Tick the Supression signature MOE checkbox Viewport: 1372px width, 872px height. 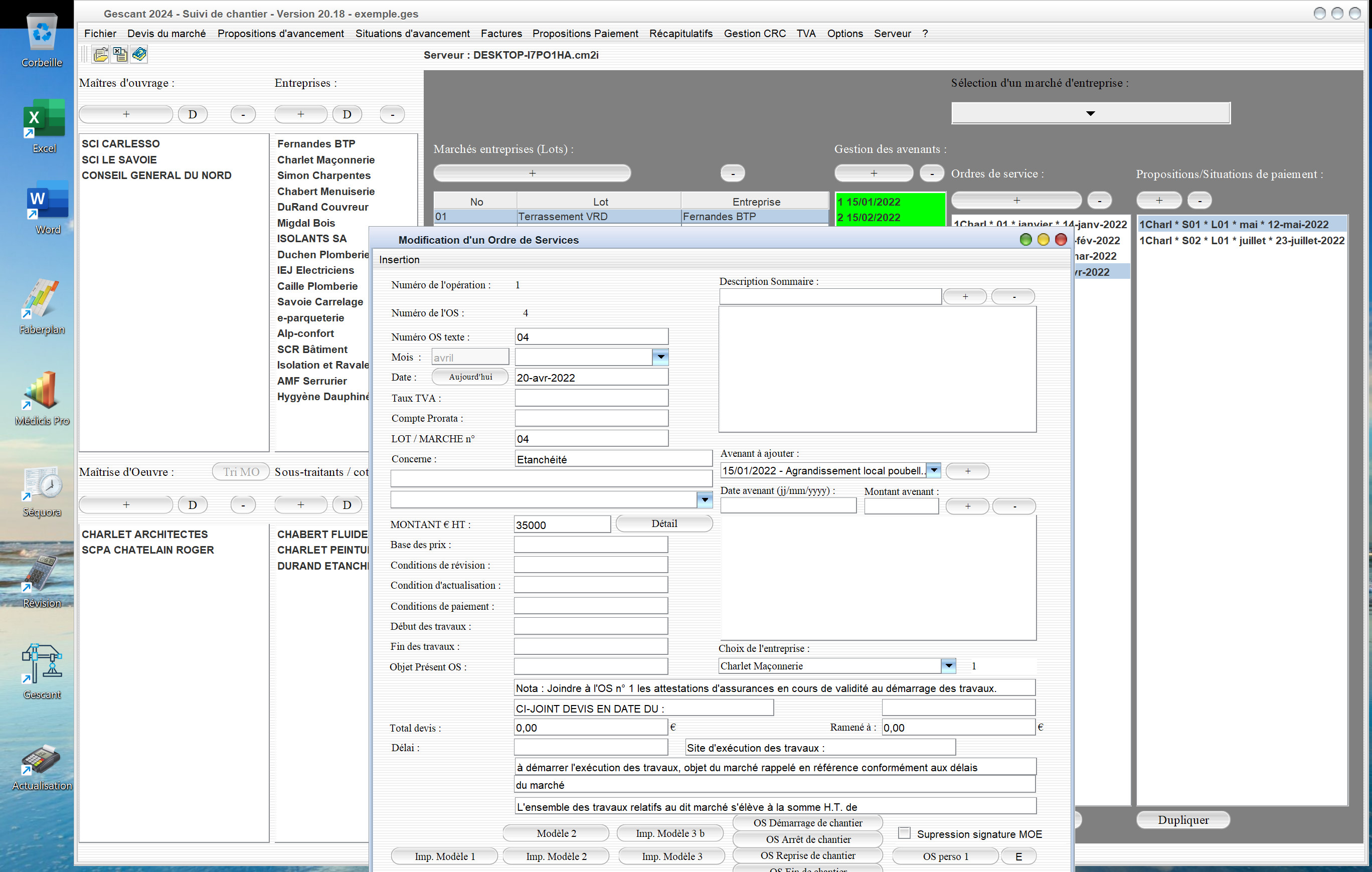[x=904, y=833]
